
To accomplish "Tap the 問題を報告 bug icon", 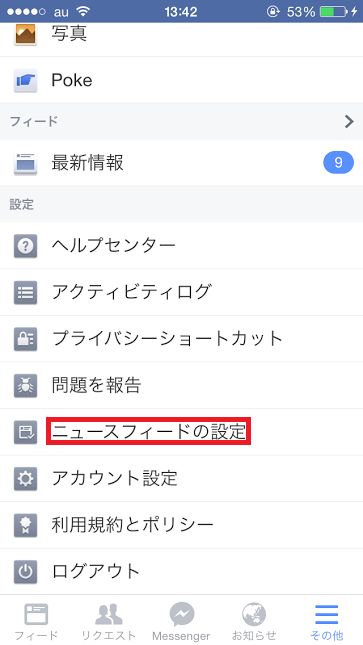I will [26, 385].
